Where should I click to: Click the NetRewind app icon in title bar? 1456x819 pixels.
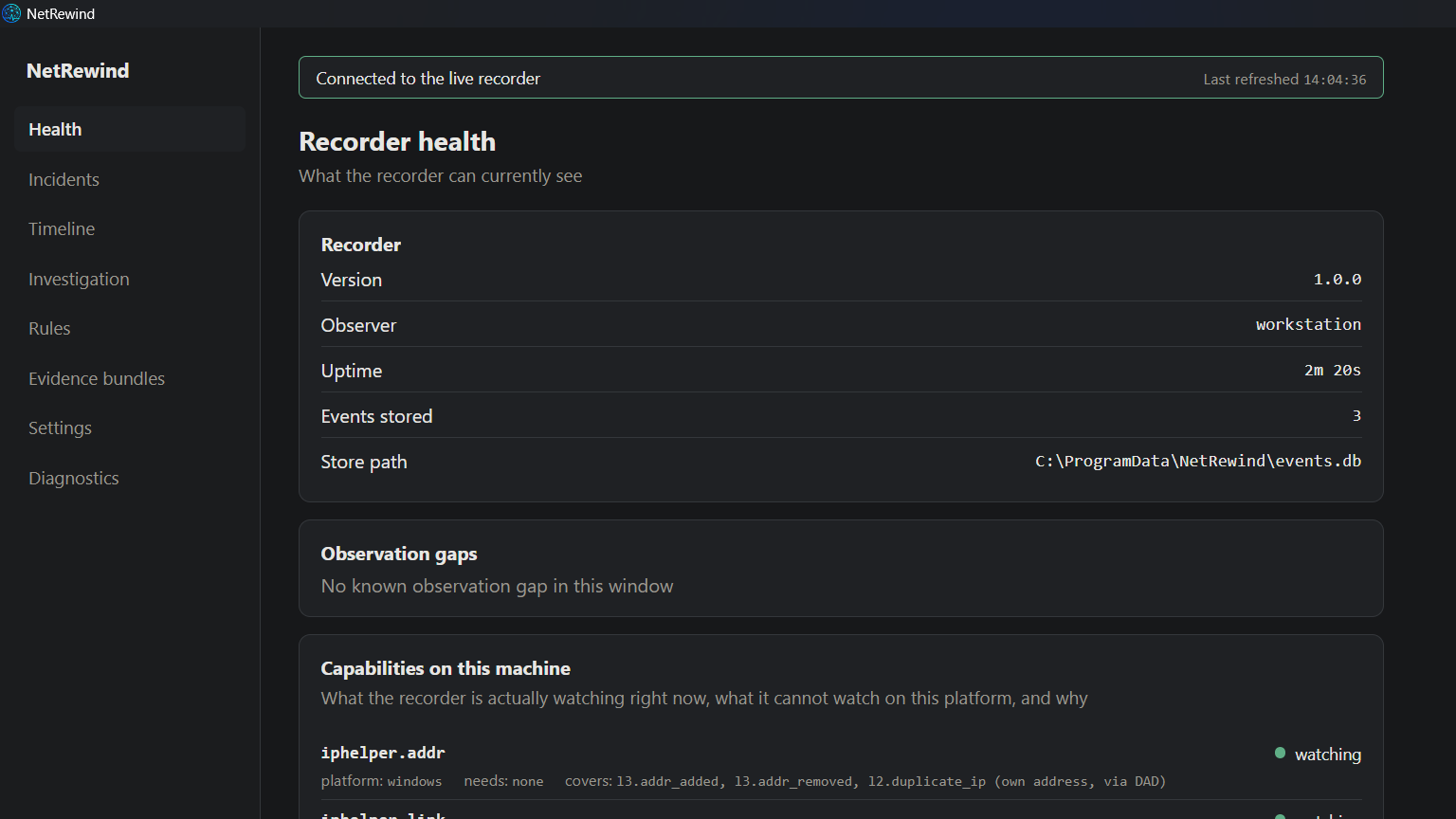(11, 13)
